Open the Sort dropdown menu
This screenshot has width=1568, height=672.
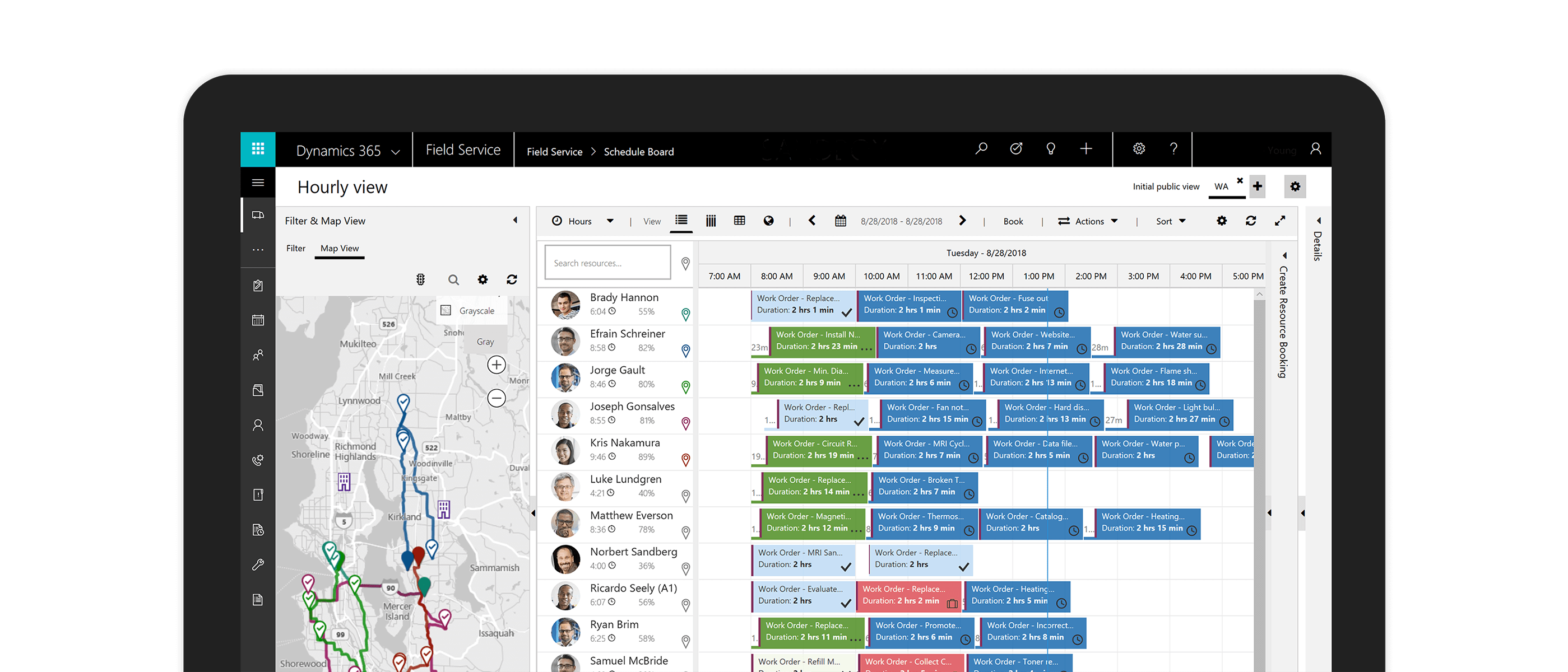coord(1171,221)
